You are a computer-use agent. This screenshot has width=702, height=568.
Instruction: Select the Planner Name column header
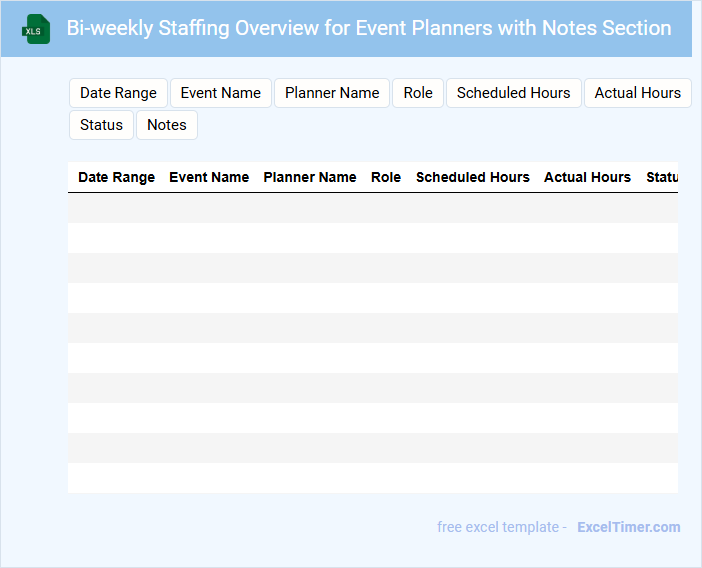[x=310, y=177]
